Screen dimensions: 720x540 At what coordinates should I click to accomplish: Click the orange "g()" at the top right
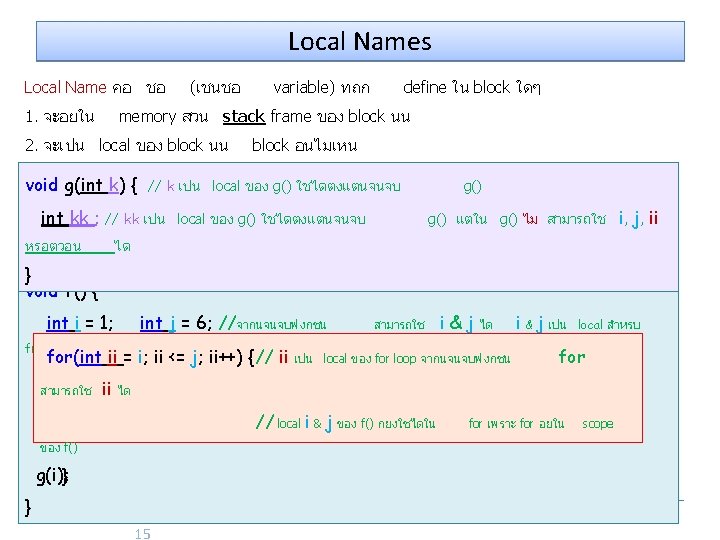472,186
